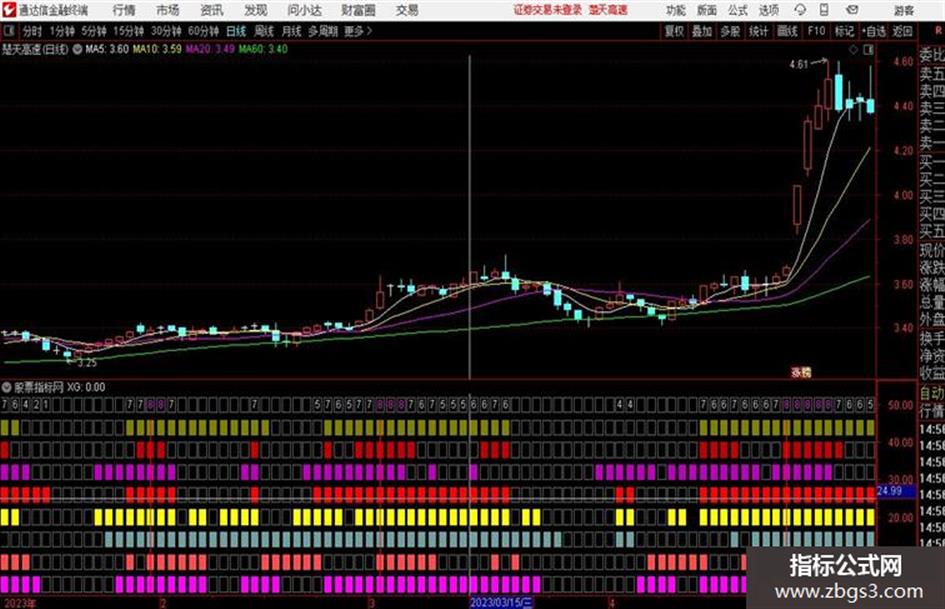Open the 问小达 menu
This screenshot has width=945, height=609.
[304, 10]
